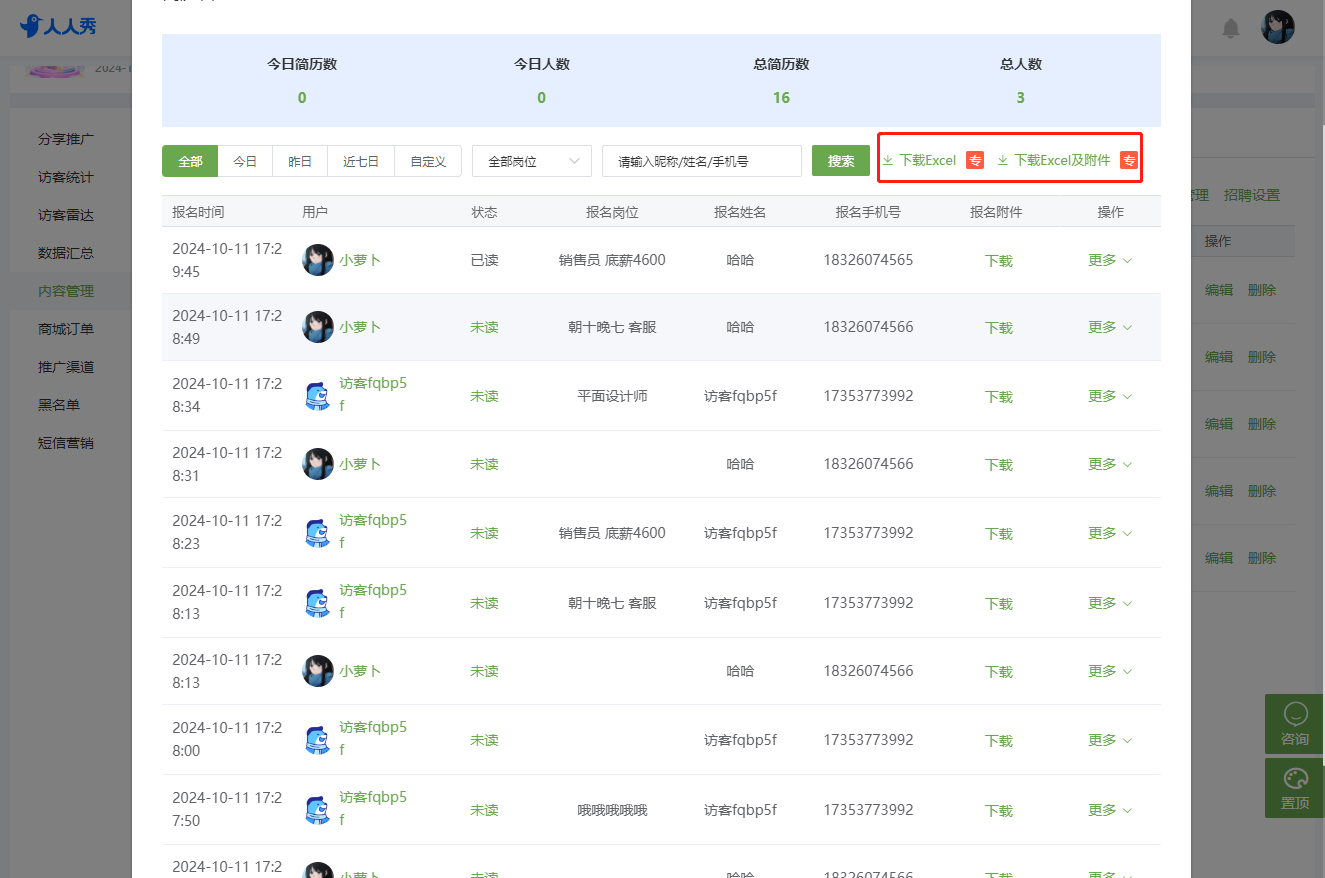Download attachment for 18326074565 row
1325x878 pixels.
[999, 260]
